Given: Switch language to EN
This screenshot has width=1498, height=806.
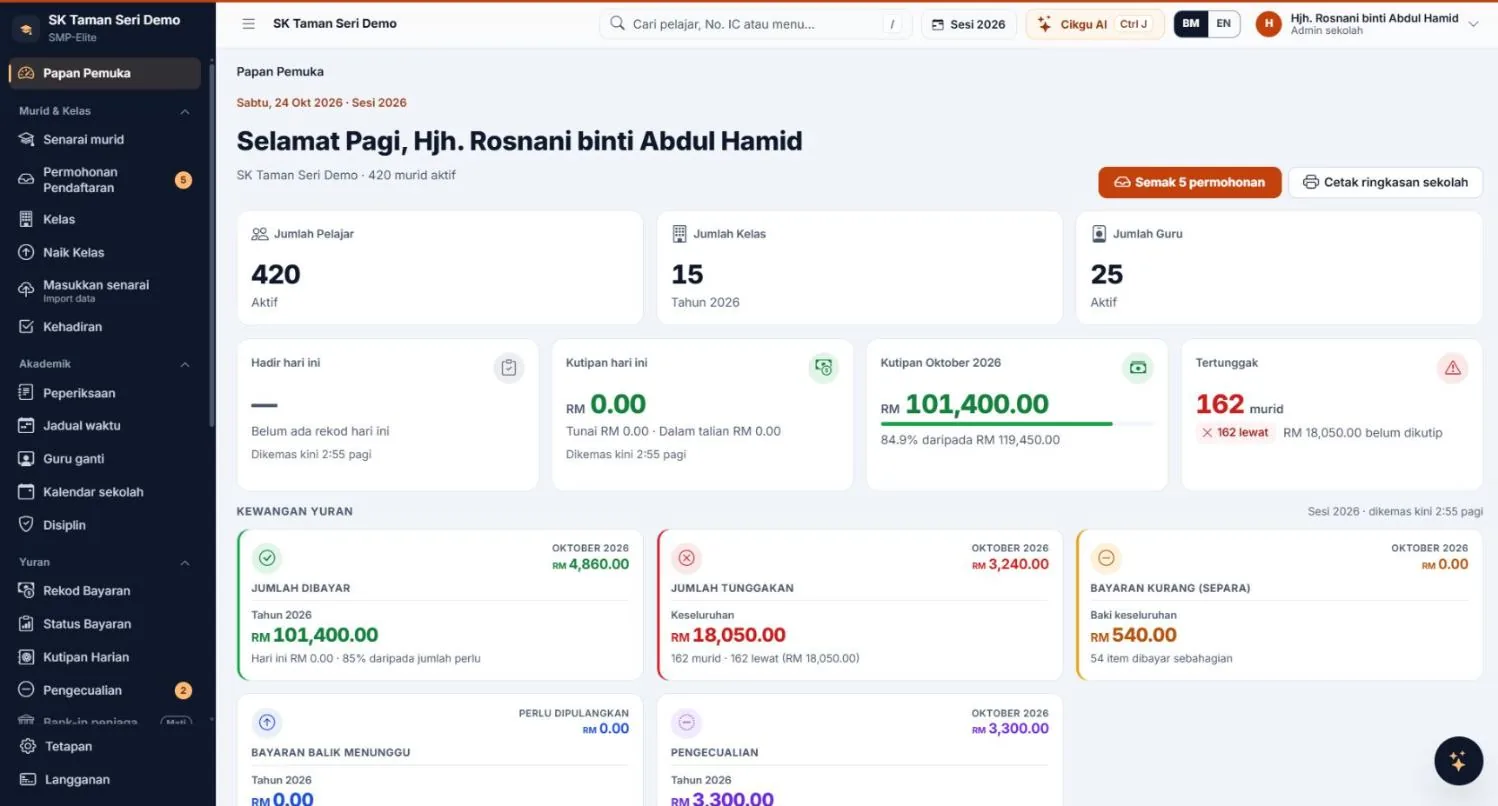Looking at the screenshot, I should (x=1223, y=24).
